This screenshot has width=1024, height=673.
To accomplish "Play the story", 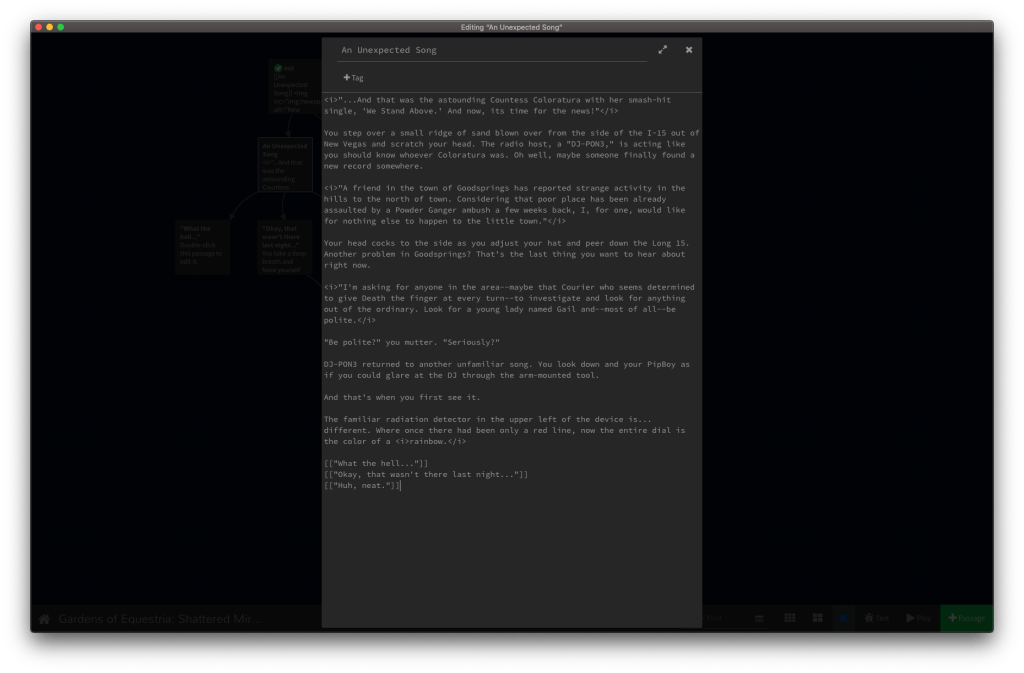I will click(918, 619).
